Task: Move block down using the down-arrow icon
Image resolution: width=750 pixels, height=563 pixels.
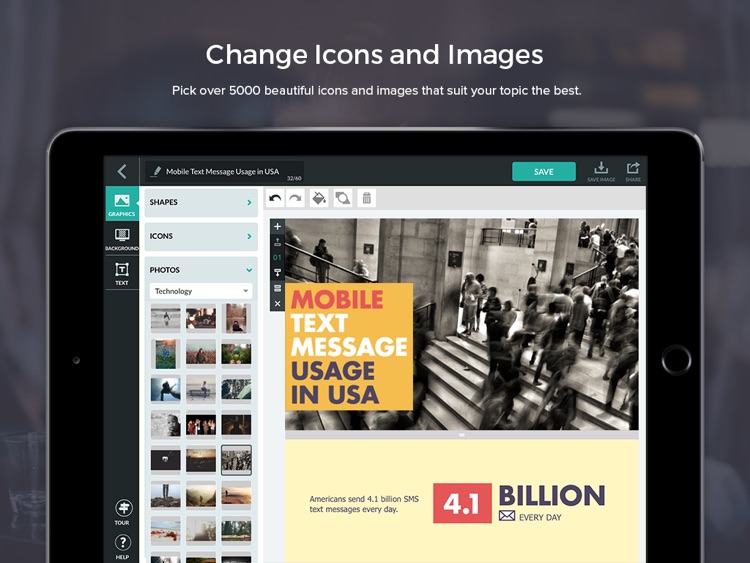Action: pyautogui.click(x=277, y=273)
